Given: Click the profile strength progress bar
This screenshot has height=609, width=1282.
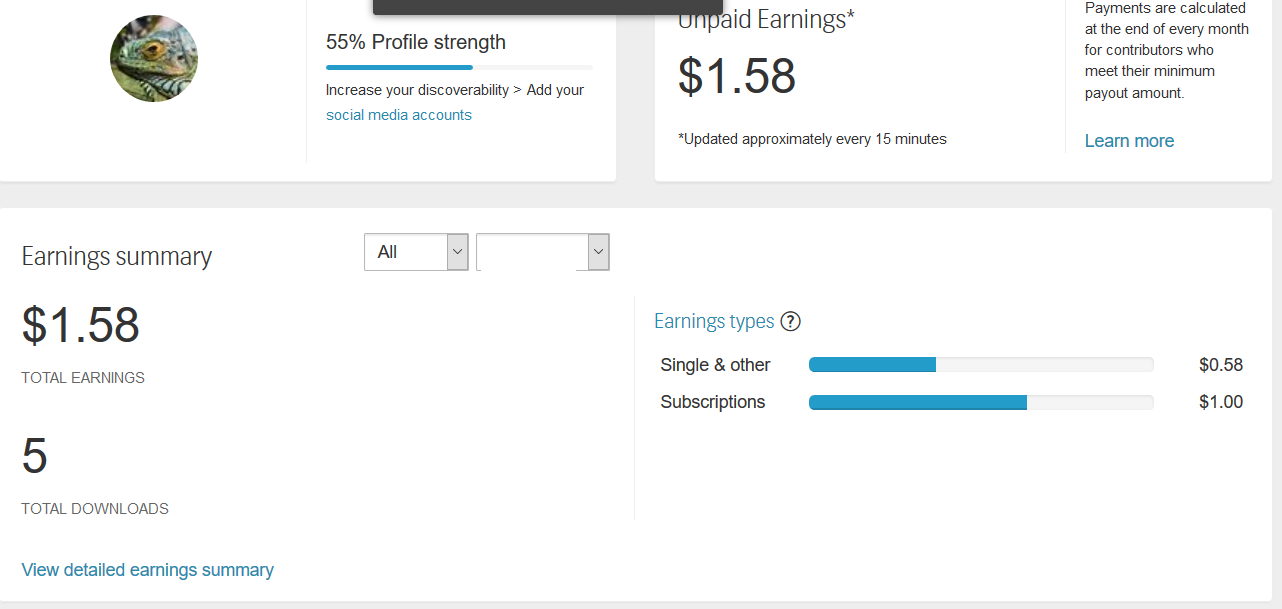Looking at the screenshot, I should 459,68.
